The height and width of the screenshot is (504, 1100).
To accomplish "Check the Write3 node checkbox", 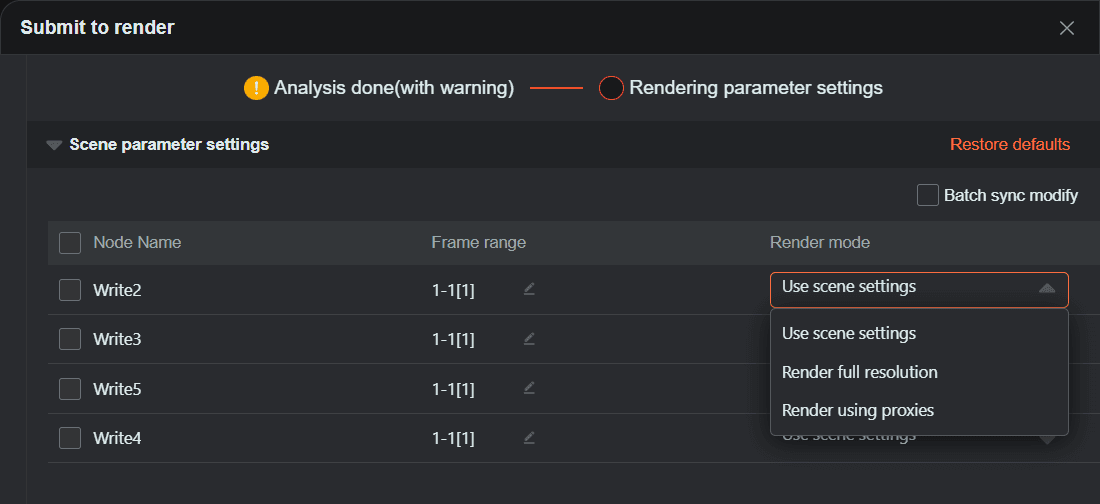I will point(70,339).
